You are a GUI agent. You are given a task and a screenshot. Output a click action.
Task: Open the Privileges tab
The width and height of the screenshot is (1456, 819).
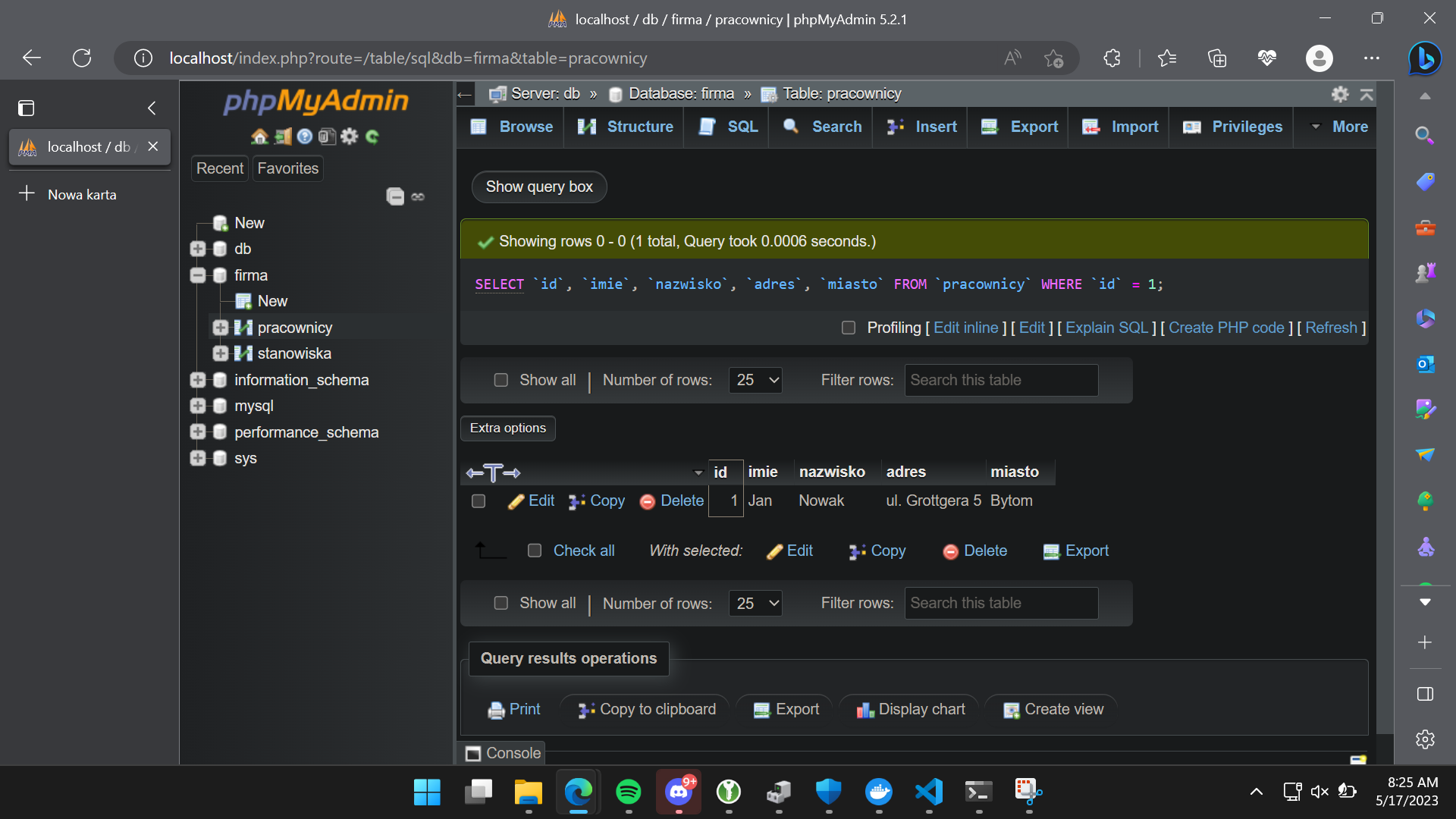tap(1233, 127)
